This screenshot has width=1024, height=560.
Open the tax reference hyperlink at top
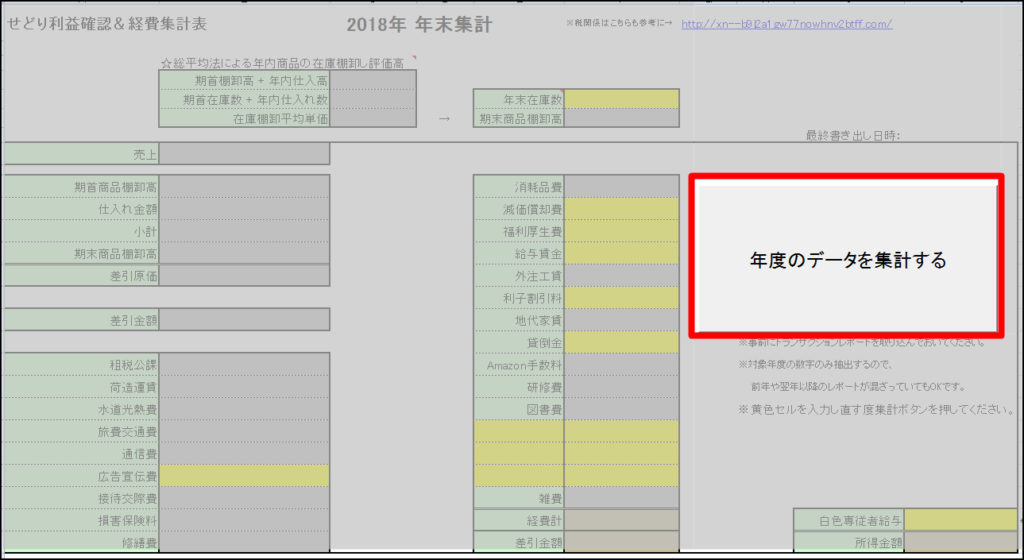tap(786, 24)
